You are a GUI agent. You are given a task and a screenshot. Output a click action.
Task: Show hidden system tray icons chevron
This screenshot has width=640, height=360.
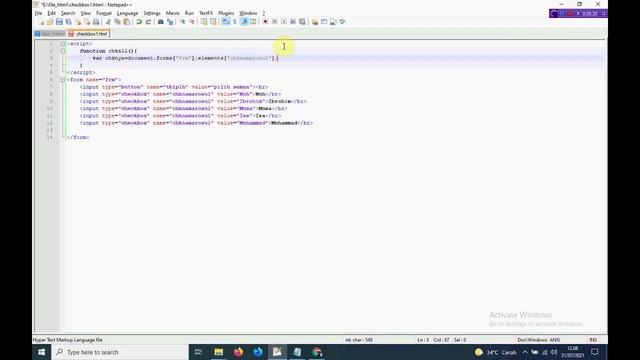(x=525, y=352)
